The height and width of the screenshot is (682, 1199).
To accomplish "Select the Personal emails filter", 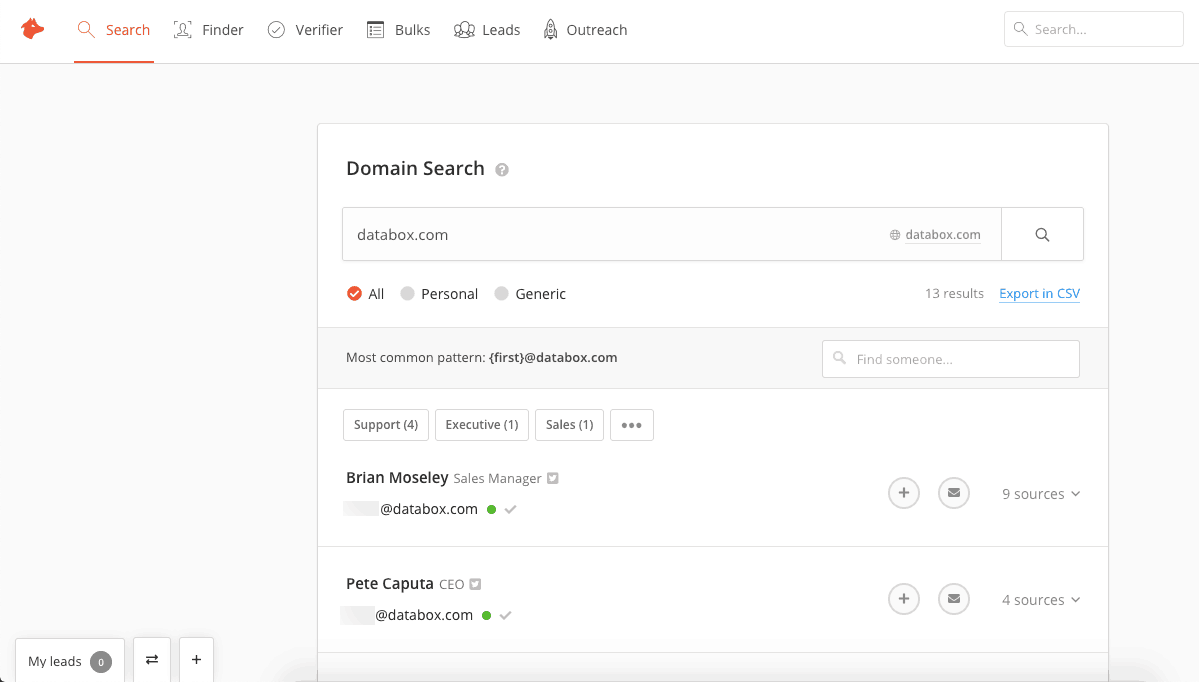I will pos(407,294).
